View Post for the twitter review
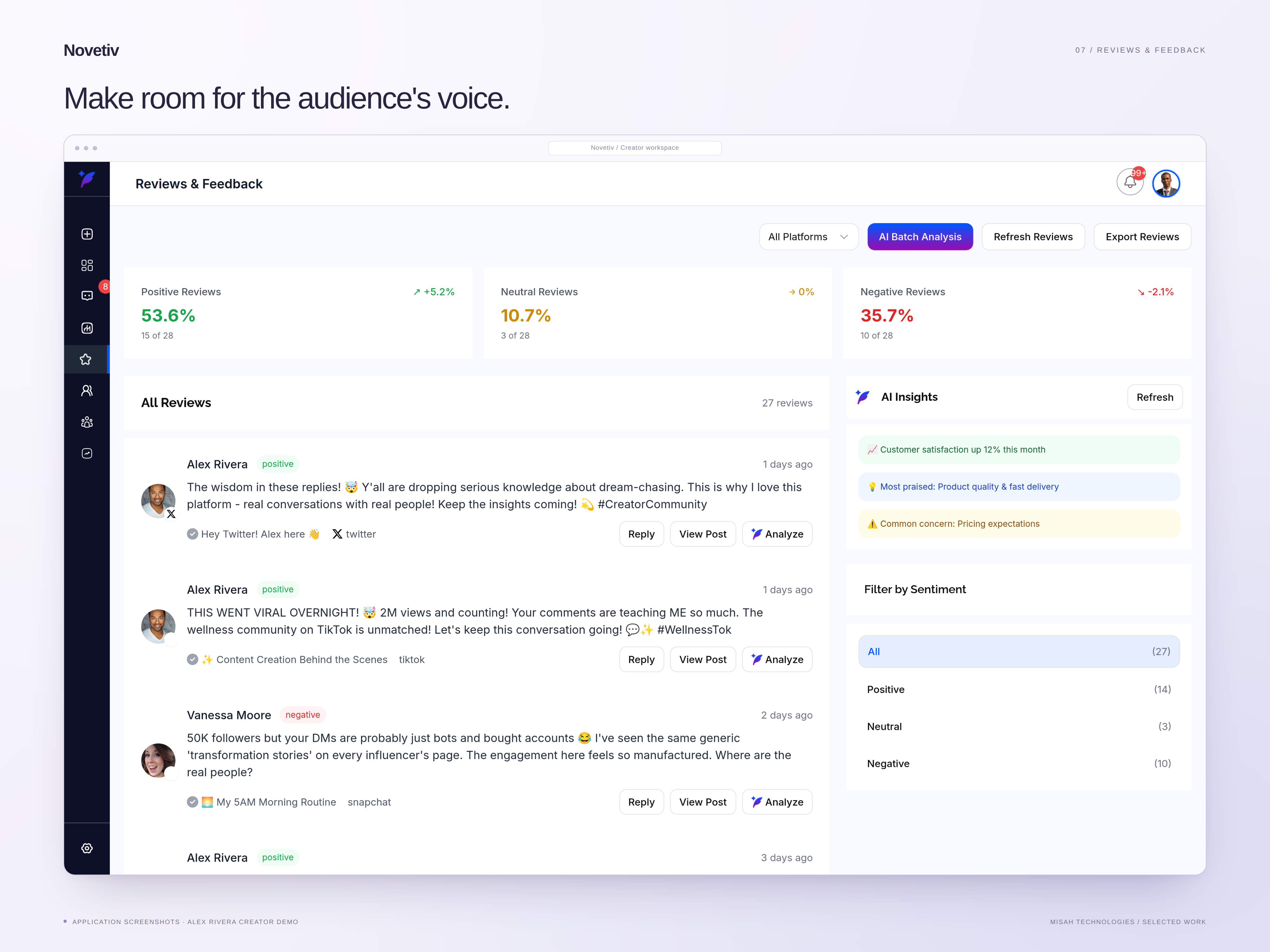 [x=703, y=534]
